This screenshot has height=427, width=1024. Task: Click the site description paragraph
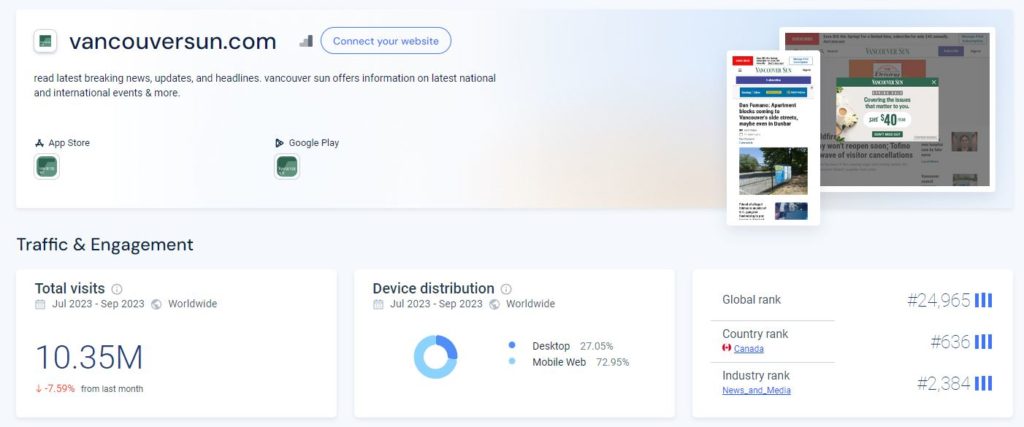point(264,86)
